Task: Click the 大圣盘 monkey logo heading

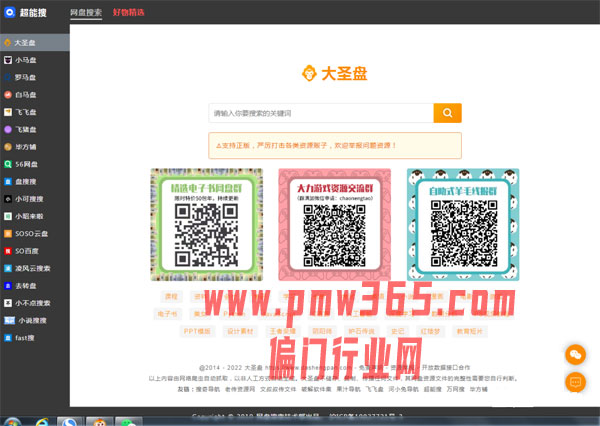Action: click(x=334, y=73)
